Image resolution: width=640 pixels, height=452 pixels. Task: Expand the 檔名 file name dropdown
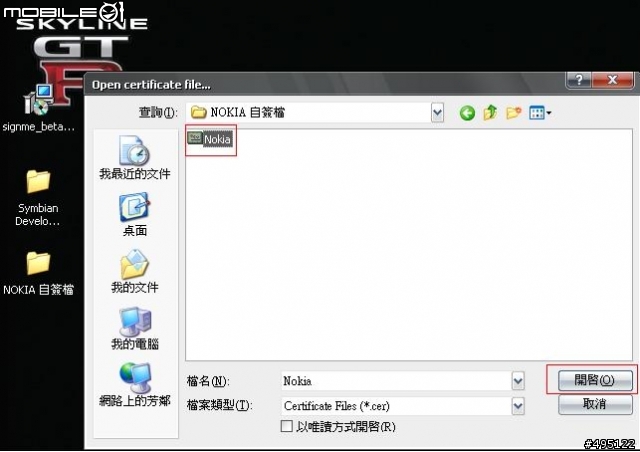(x=518, y=381)
